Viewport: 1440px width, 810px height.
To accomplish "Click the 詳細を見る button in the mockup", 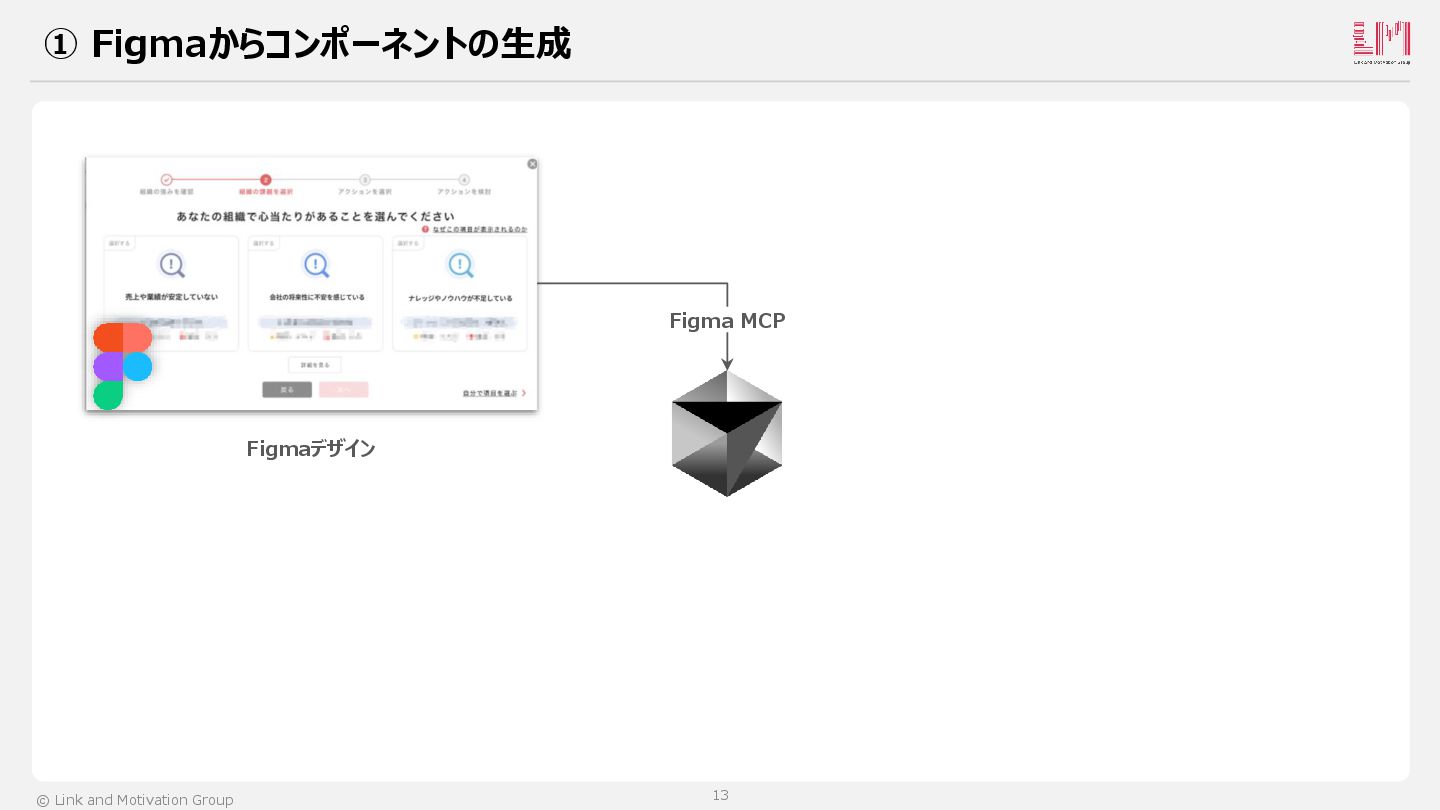I will click(x=315, y=365).
